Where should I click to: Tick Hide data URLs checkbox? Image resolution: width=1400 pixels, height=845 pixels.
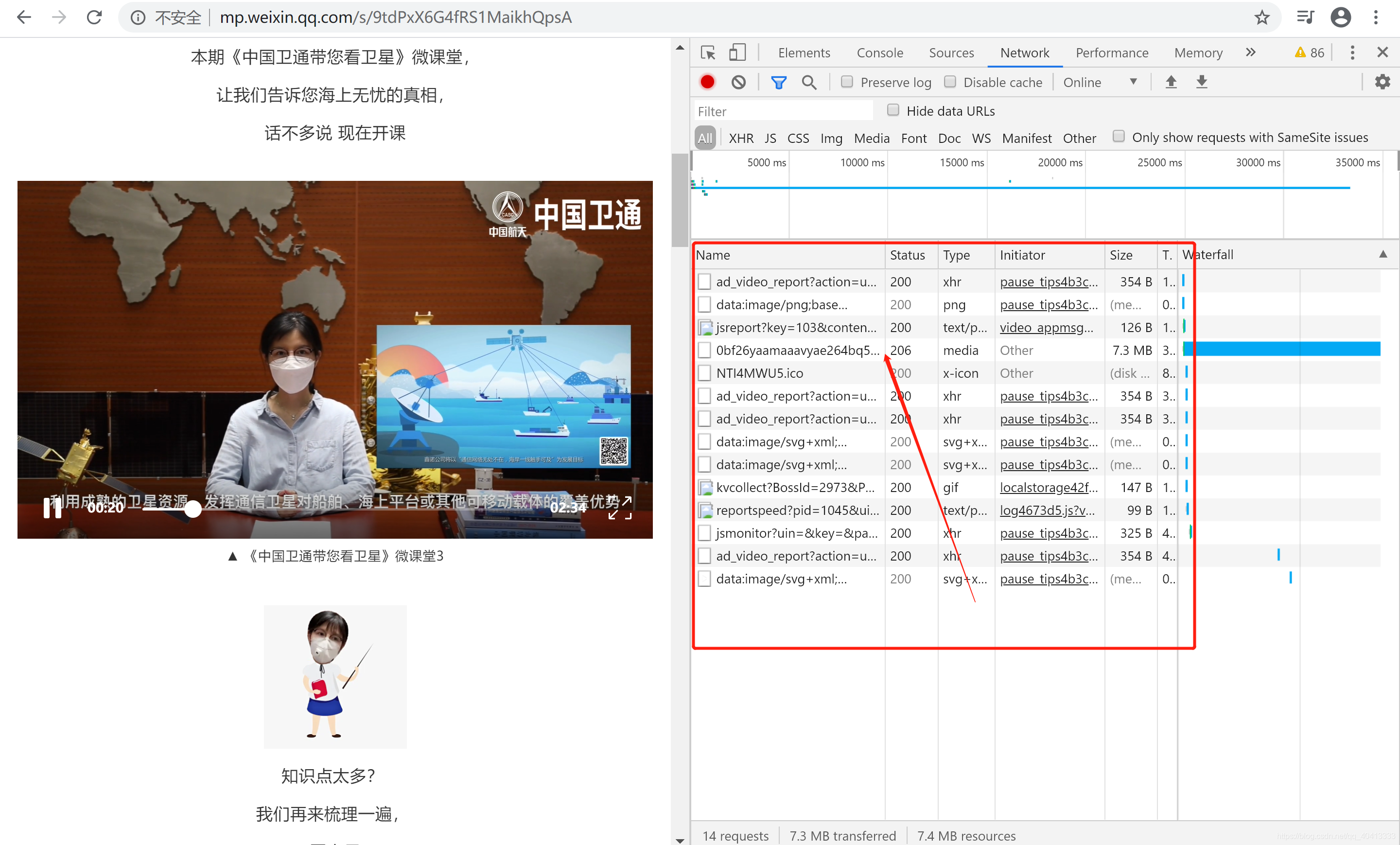pyautogui.click(x=892, y=110)
